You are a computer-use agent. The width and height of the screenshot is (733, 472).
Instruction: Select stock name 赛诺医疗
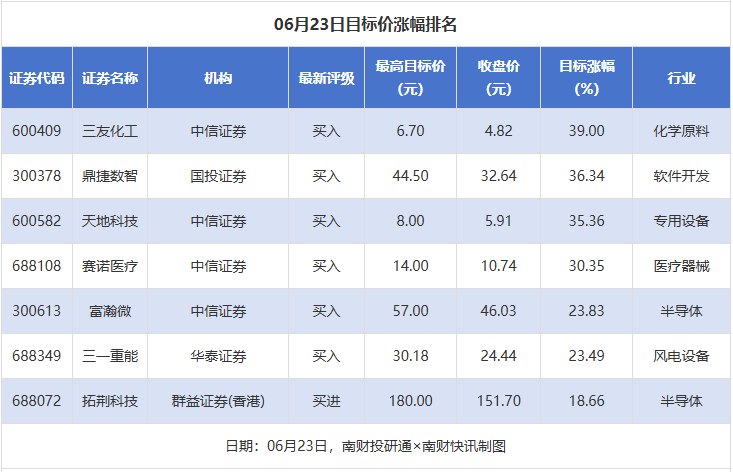110,266
